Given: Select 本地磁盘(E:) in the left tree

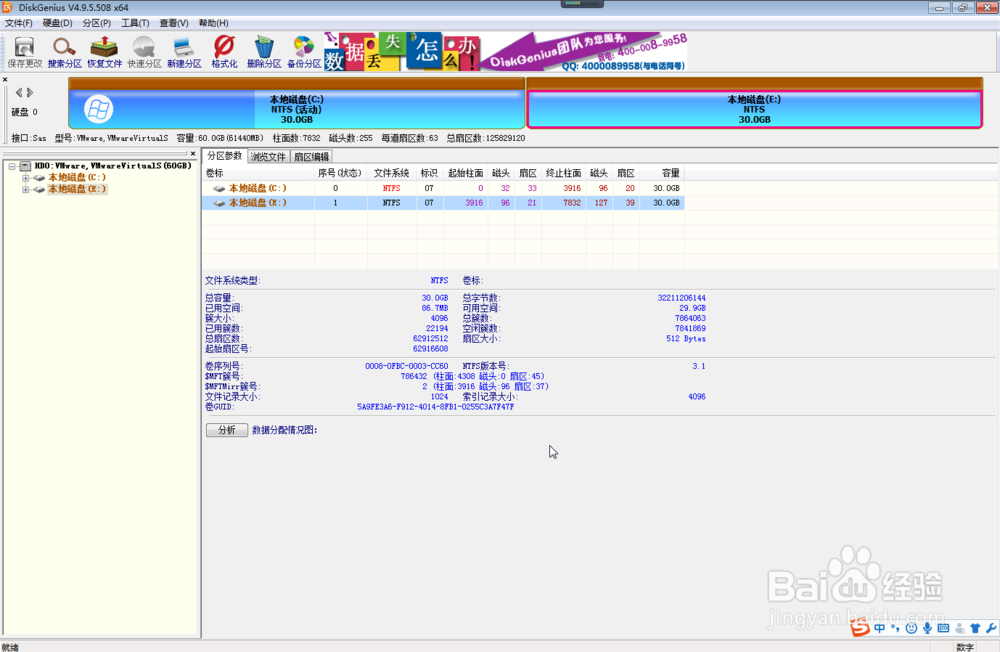Looking at the screenshot, I should tap(77, 189).
